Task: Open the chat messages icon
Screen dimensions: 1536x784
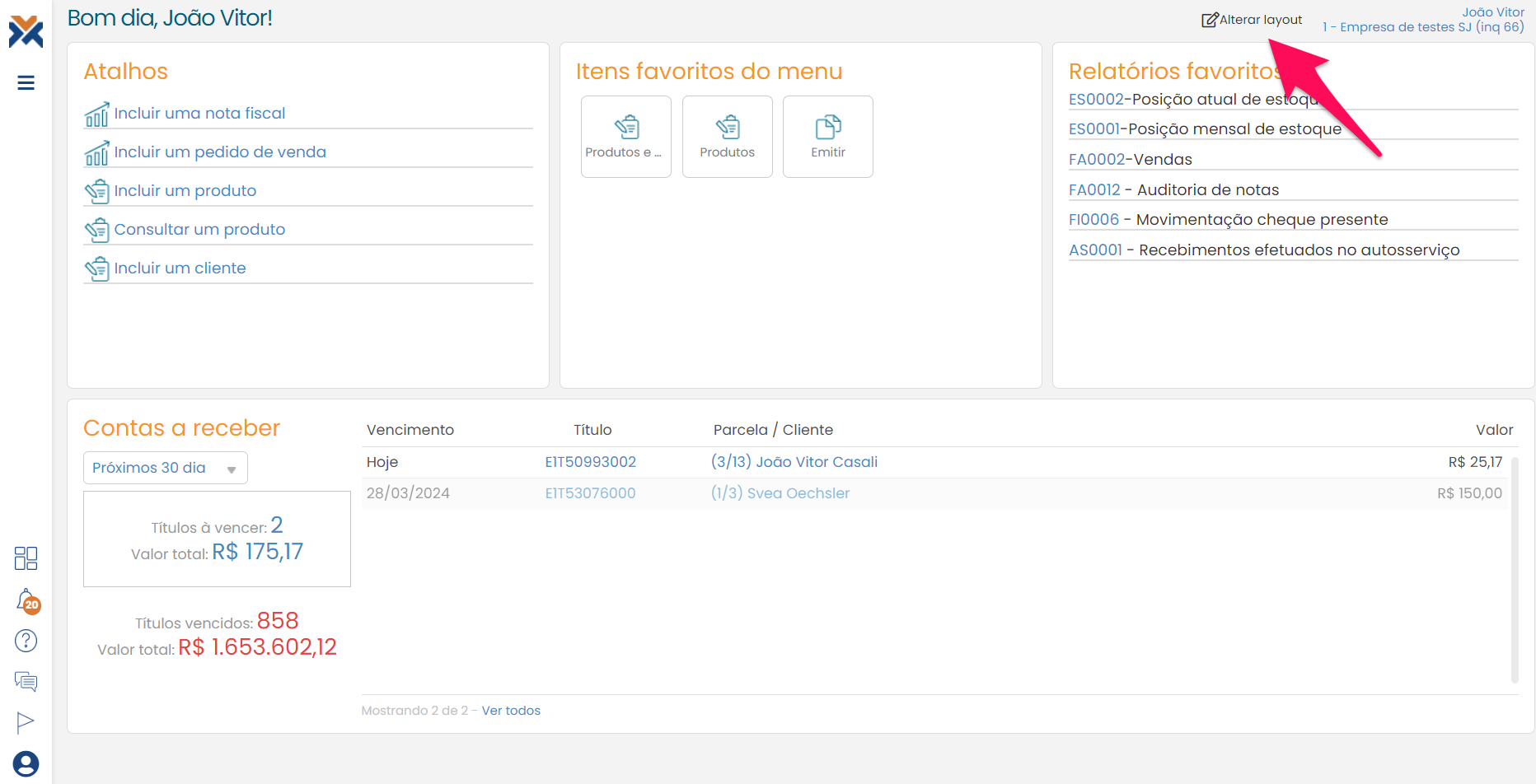Action: click(x=26, y=681)
